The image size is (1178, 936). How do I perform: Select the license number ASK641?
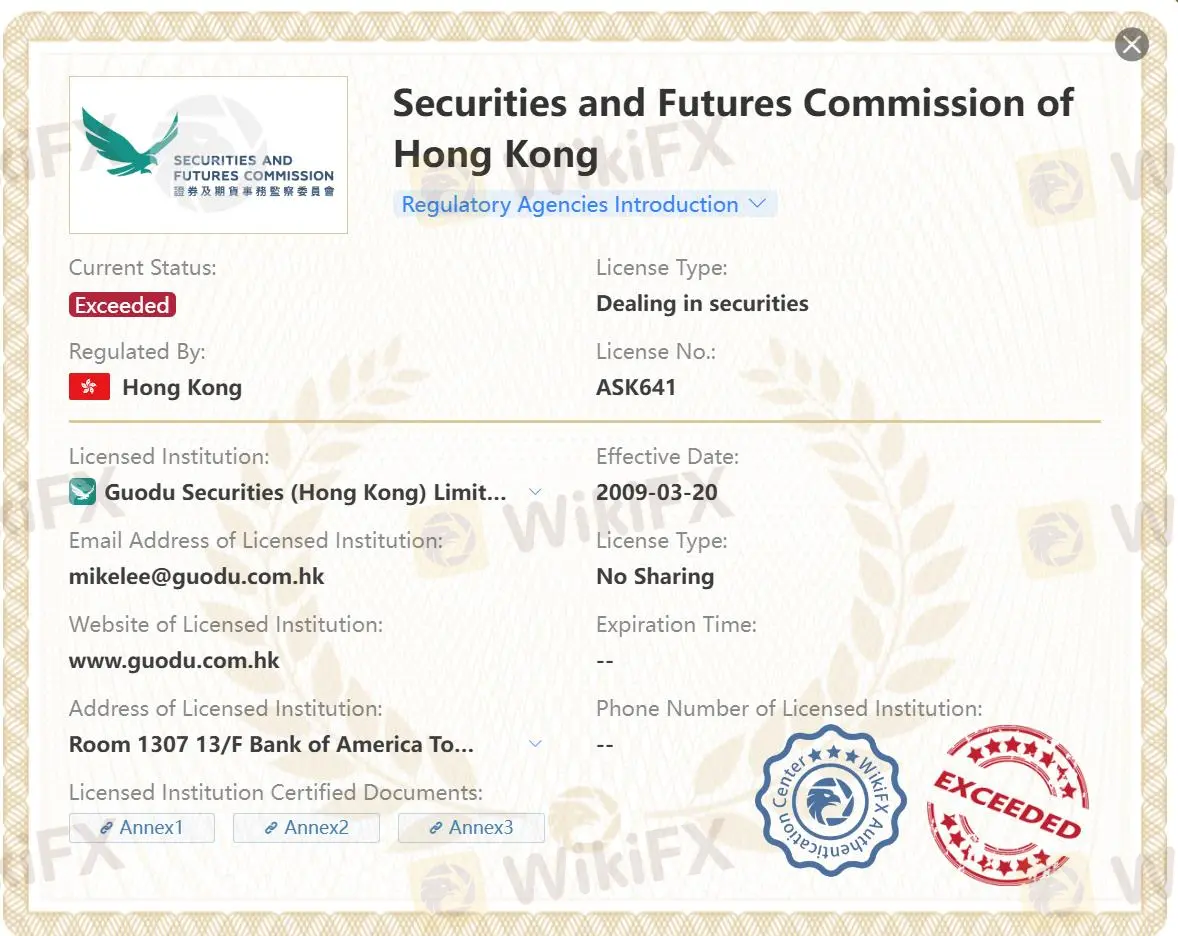(x=636, y=387)
